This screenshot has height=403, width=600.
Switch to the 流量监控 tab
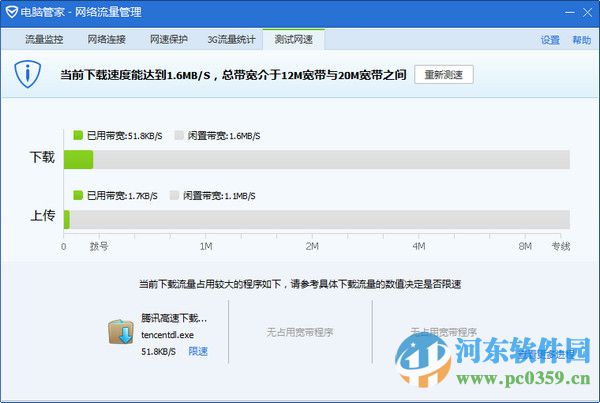(44, 39)
